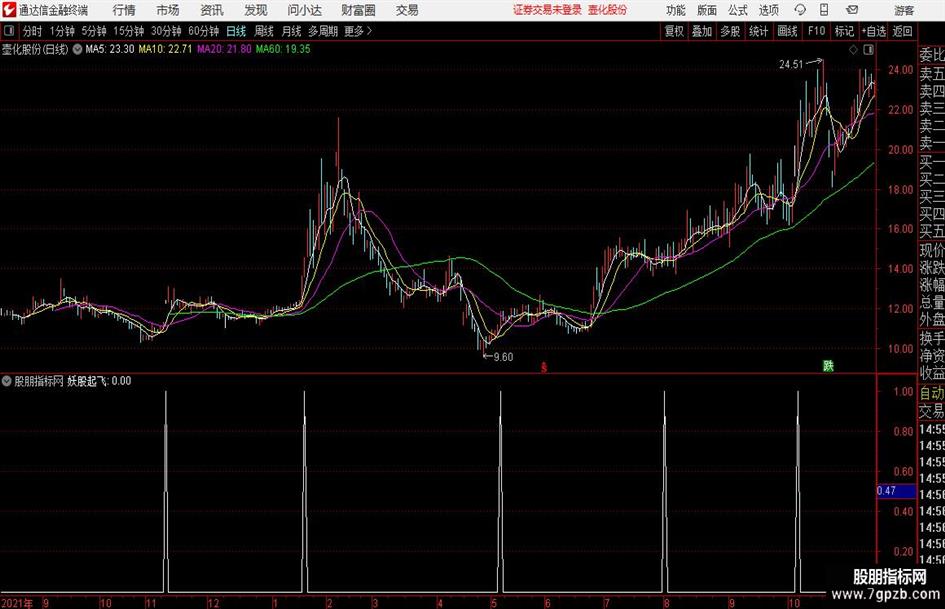Viewport: 945px width, 609px height.
Task: Switch to 15分钟 period
Action: pos(128,31)
